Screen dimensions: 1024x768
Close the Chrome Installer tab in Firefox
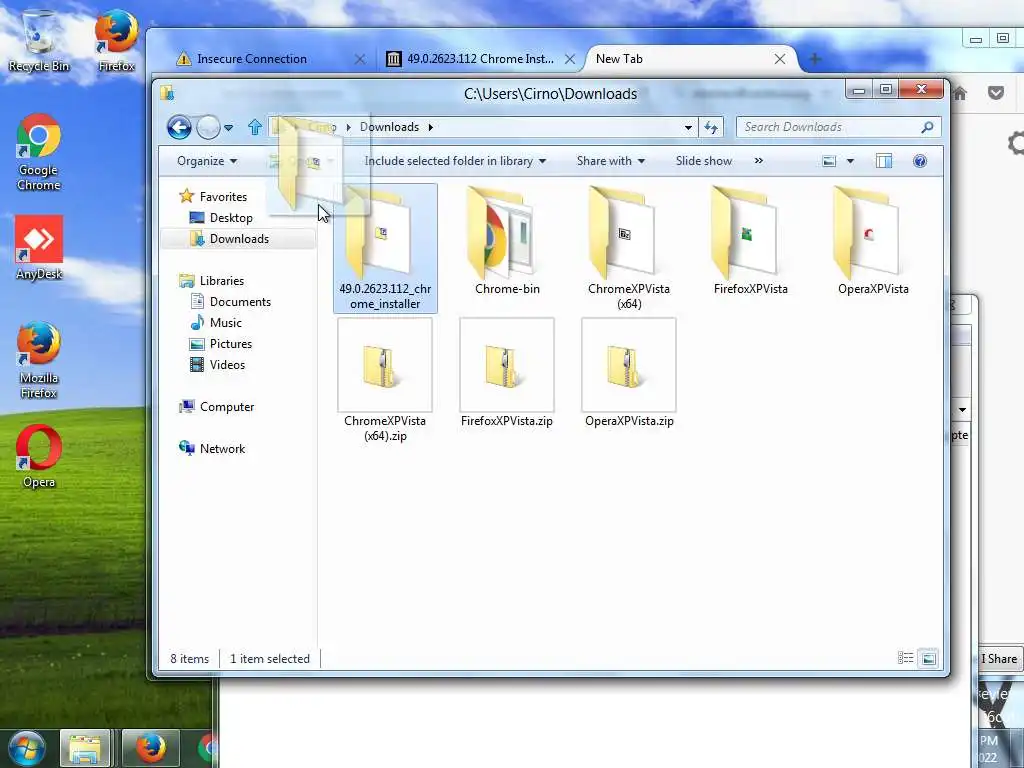coord(570,59)
